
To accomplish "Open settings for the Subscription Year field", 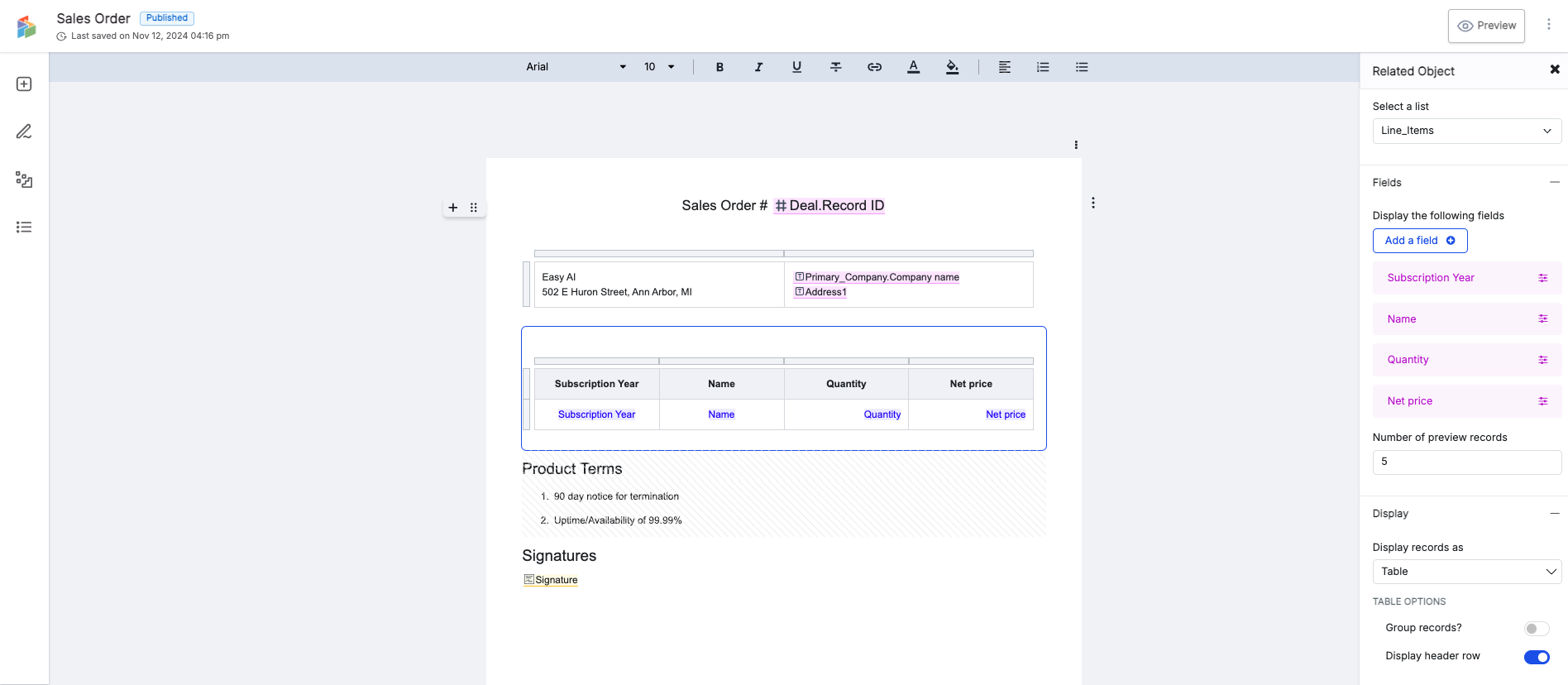I will [x=1542, y=278].
